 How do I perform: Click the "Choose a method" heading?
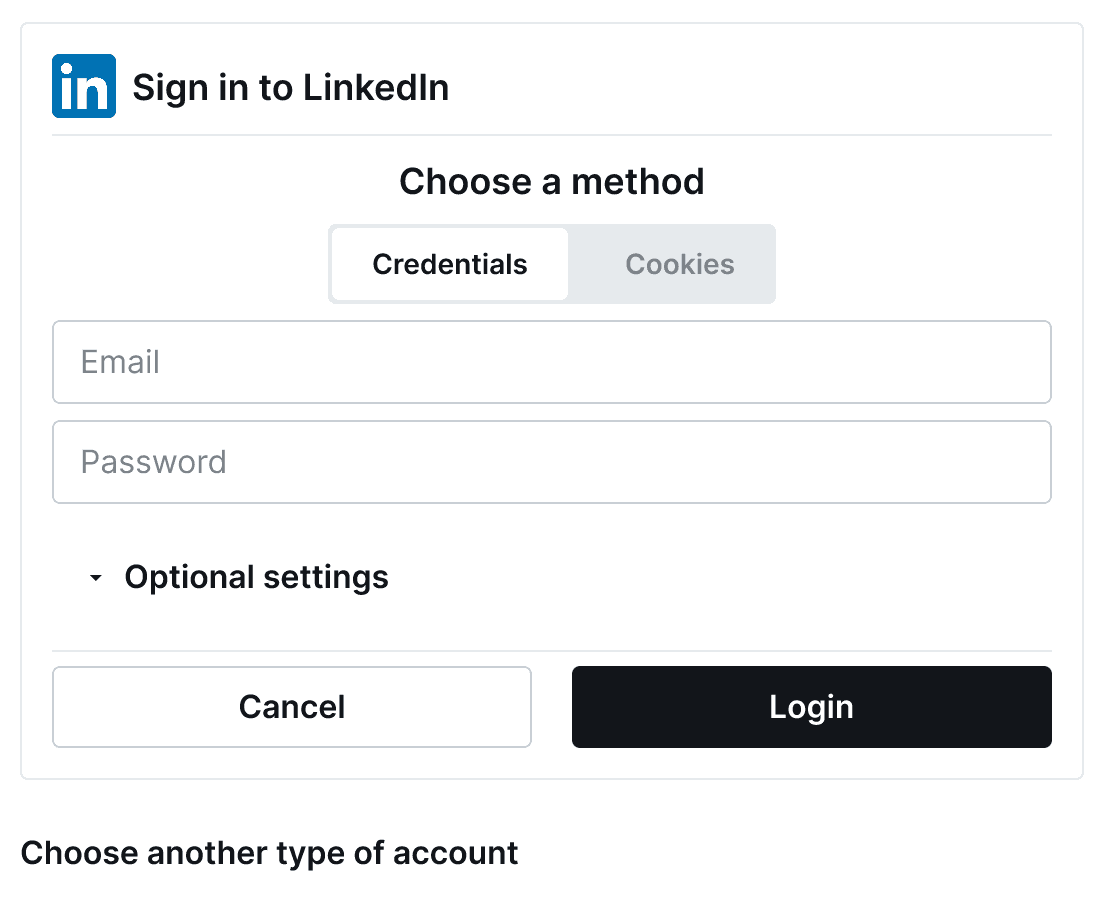(x=552, y=182)
